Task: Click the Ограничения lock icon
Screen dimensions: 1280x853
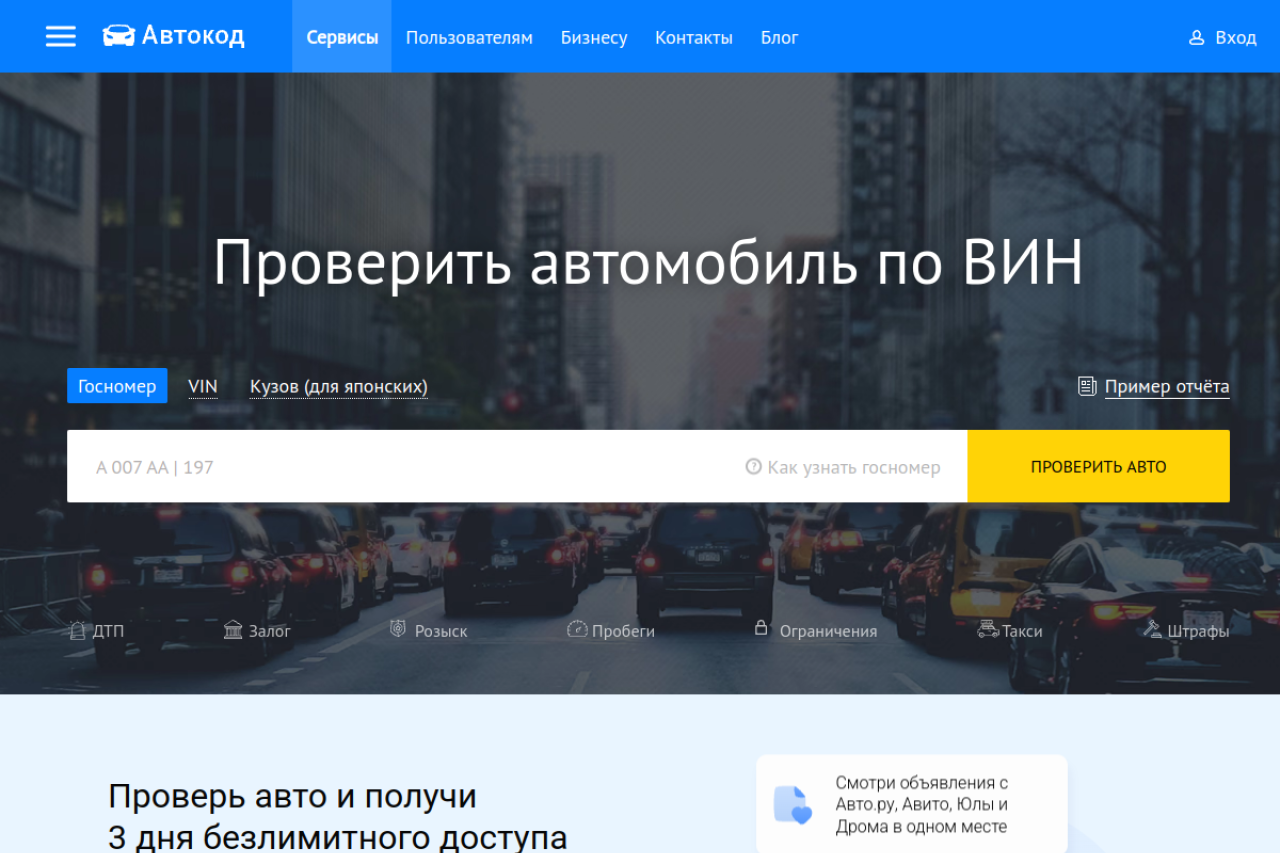Action: coord(761,629)
